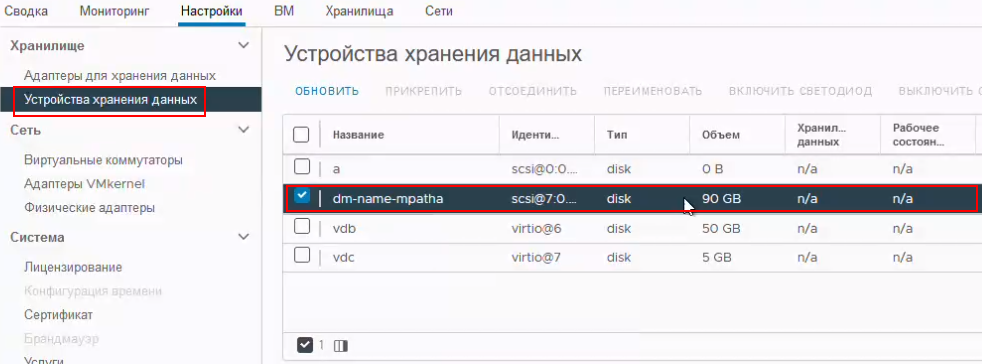Open Сертификат in sidebar

pos(59,314)
